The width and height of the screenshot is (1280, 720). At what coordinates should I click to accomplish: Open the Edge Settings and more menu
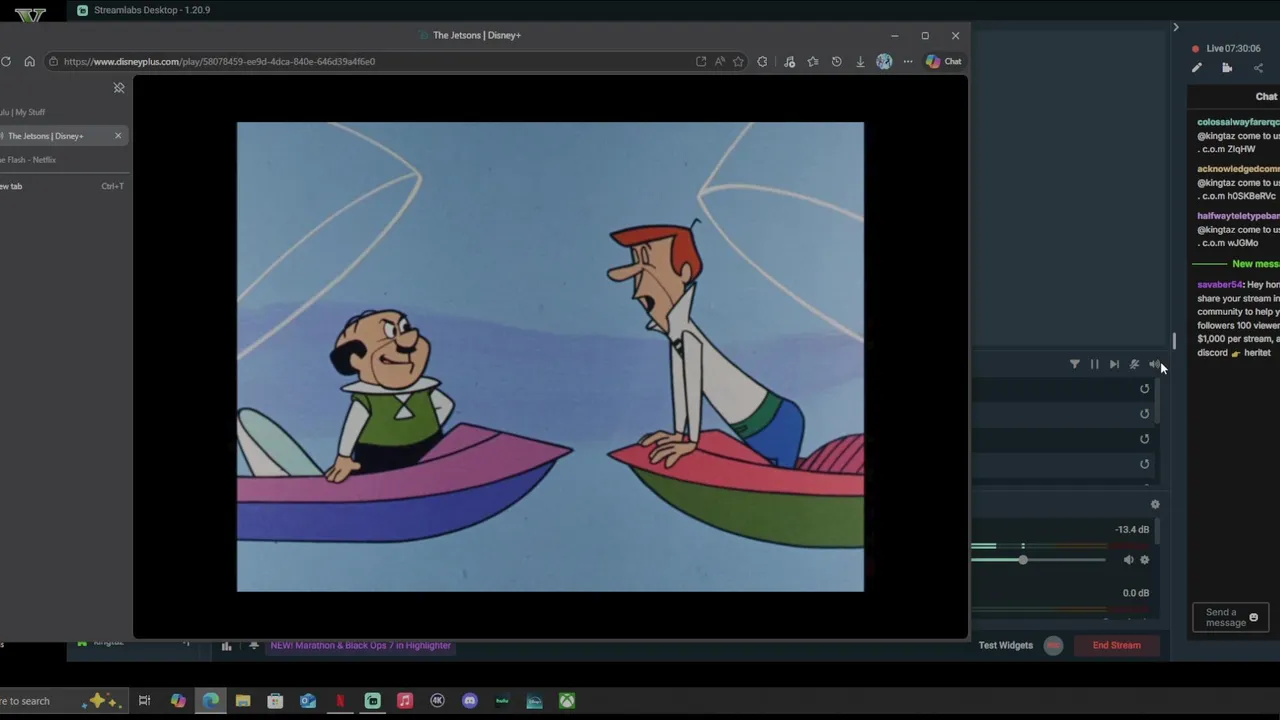pyautogui.click(x=908, y=61)
